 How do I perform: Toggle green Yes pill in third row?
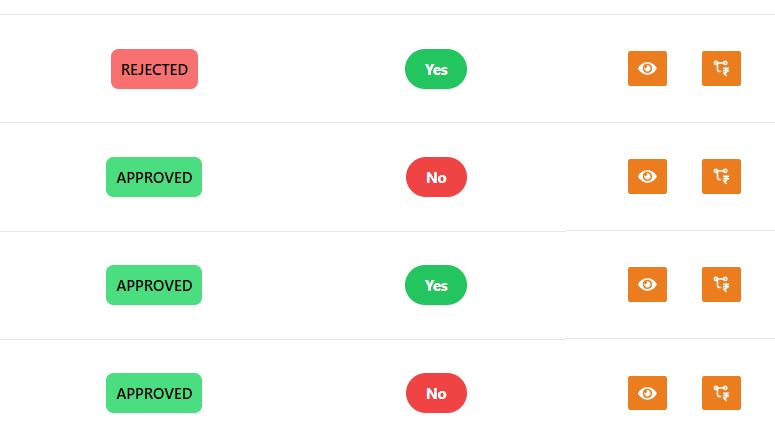(436, 285)
